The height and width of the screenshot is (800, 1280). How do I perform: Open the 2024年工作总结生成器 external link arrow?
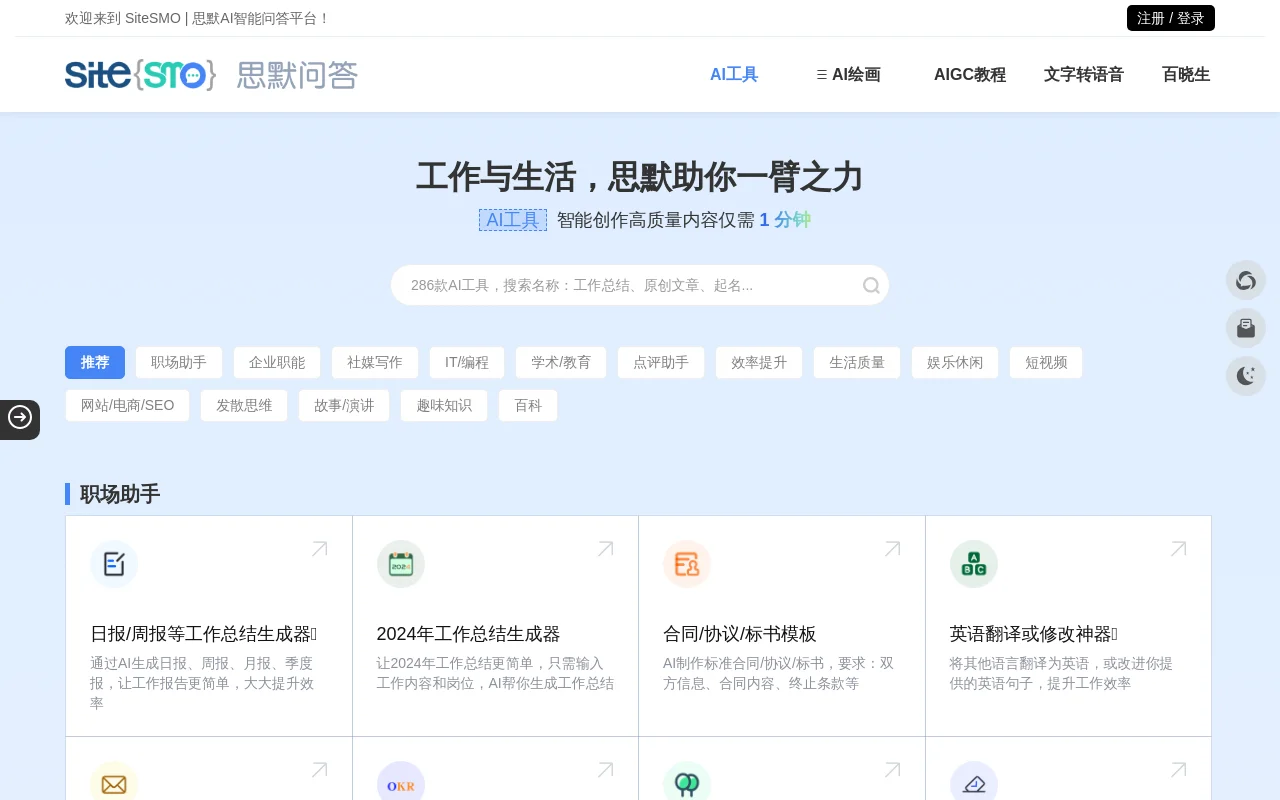pyautogui.click(x=605, y=548)
